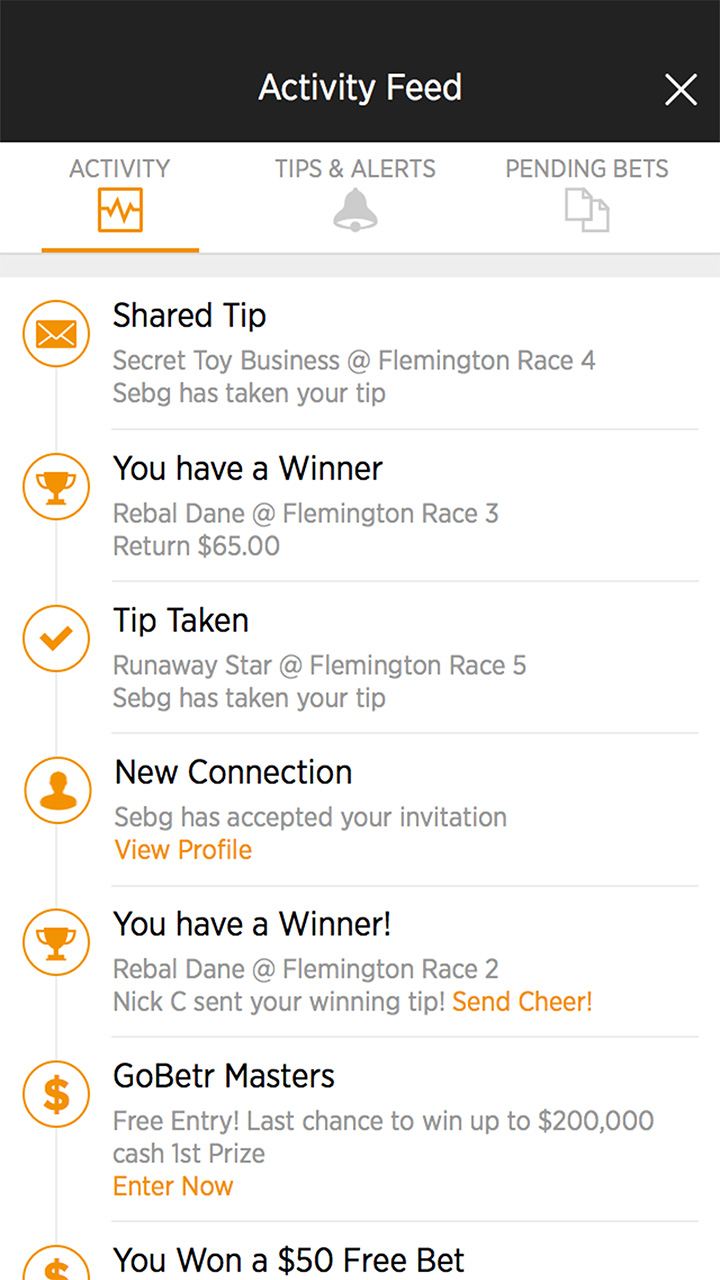Open the You Won a $50 Free Bet entry
The width and height of the screenshot is (720, 1280).
point(289,1259)
